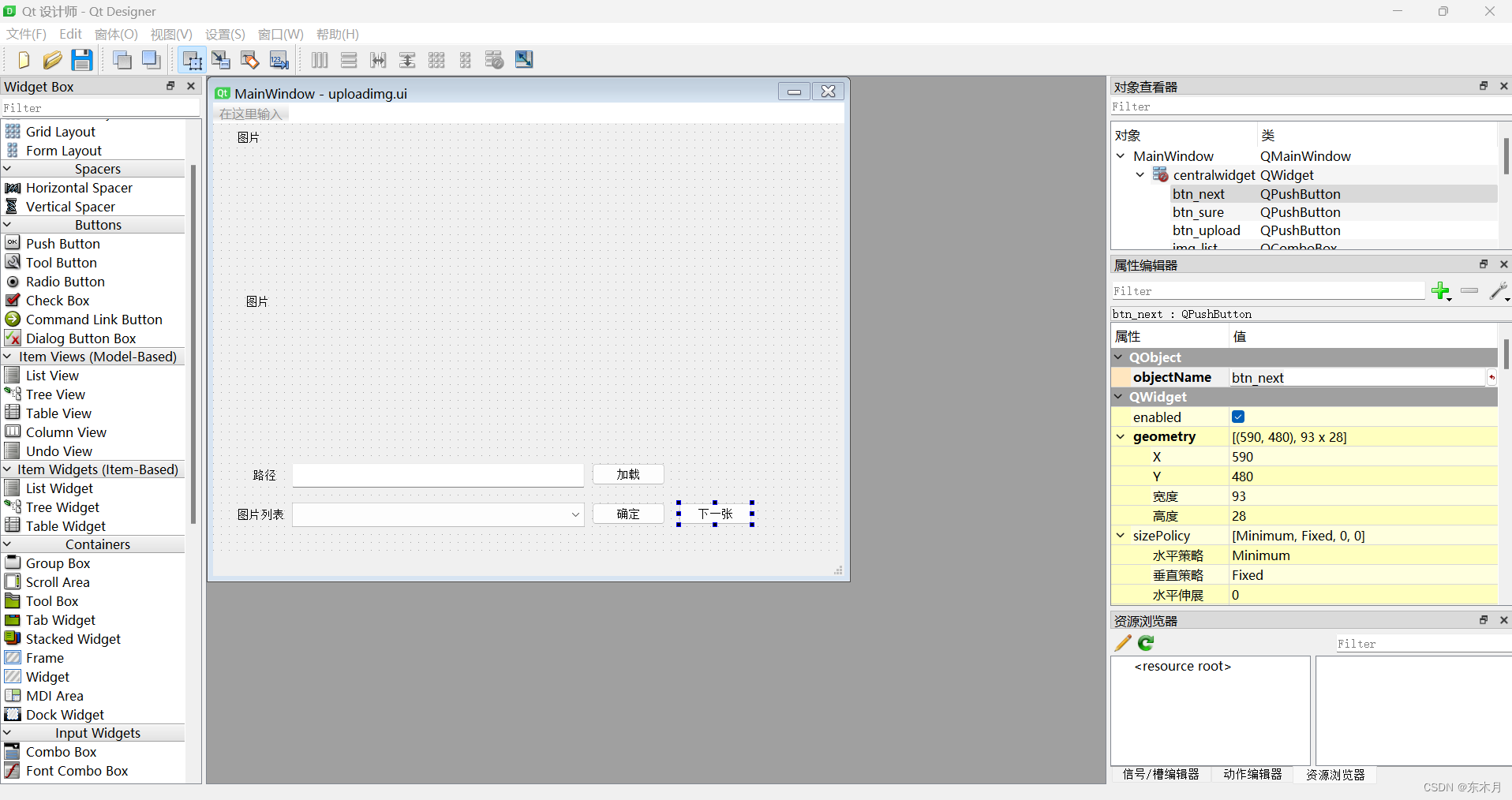1512x800 pixels.
Task: Collapse the QObject property section
Action: 1119,357
